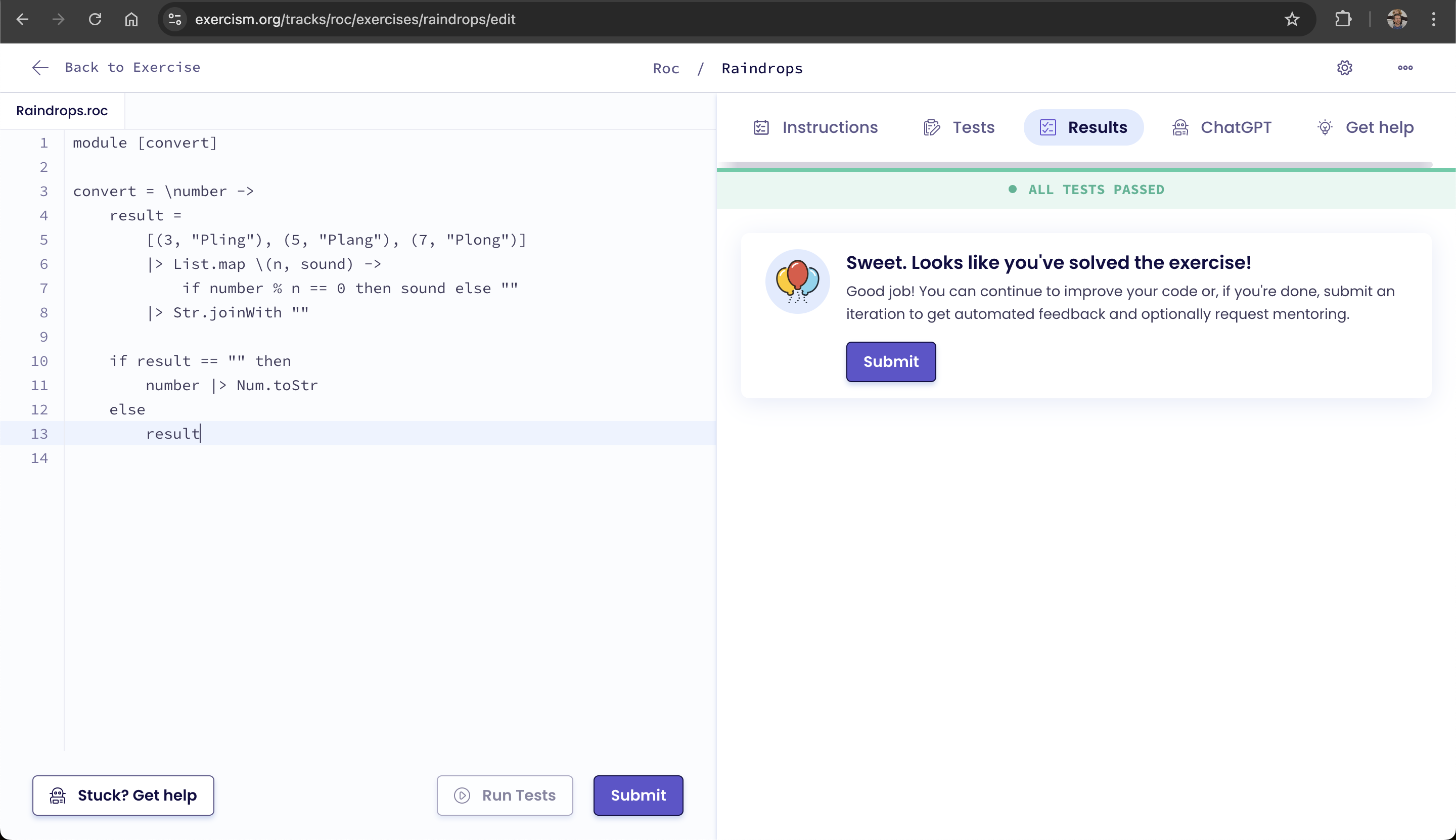The height and width of the screenshot is (840, 1456).
Task: Click the Submit button below the editor
Action: (638, 796)
